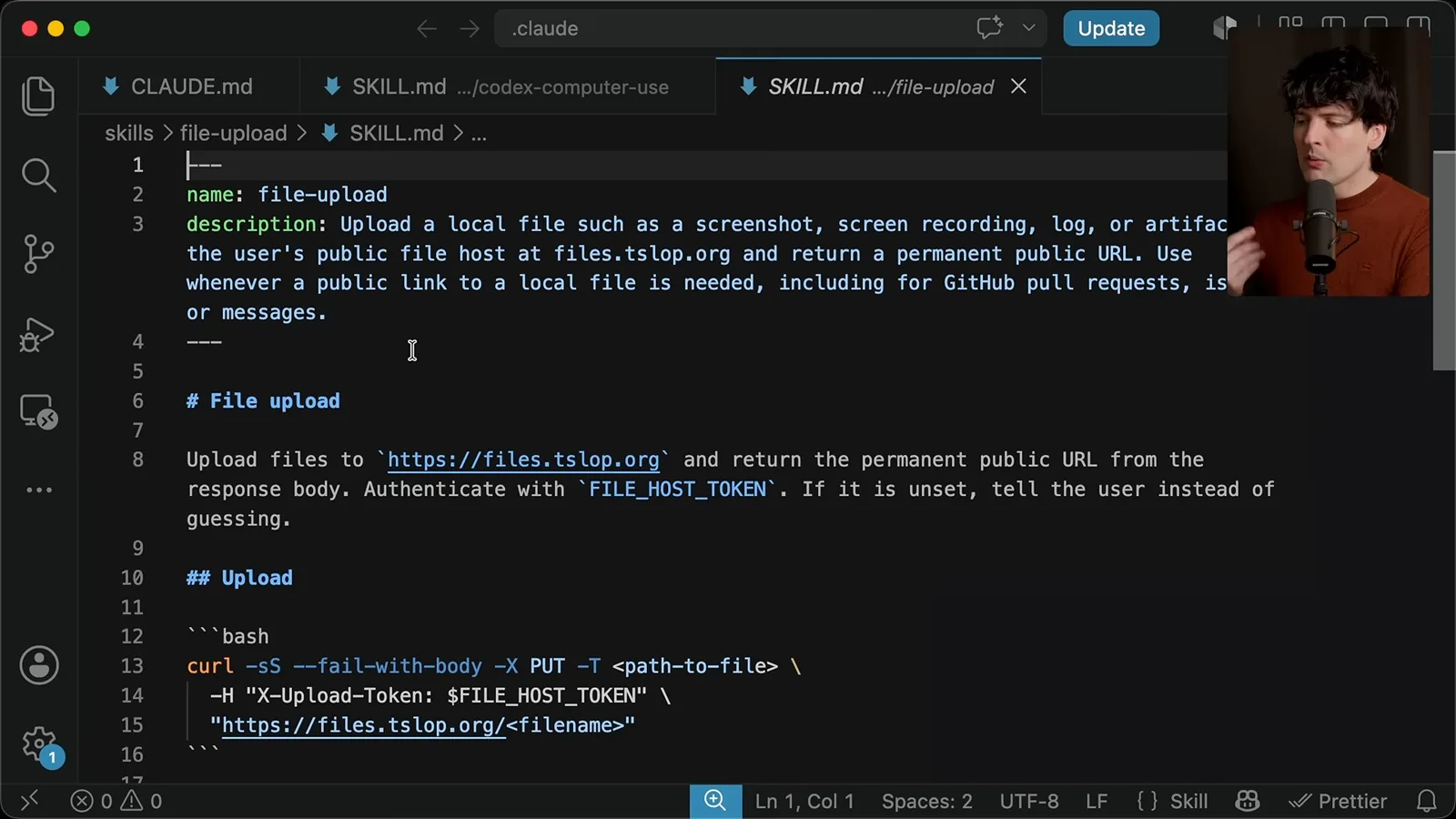This screenshot has width=1456, height=819.
Task: Open the https://files.tslop.org link on line 8
Action: pos(523,460)
